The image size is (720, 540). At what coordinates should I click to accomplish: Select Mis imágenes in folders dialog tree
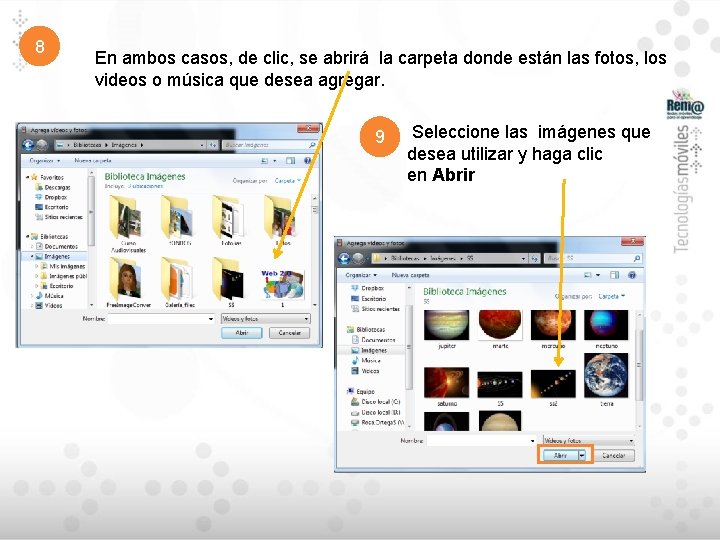pos(63,266)
